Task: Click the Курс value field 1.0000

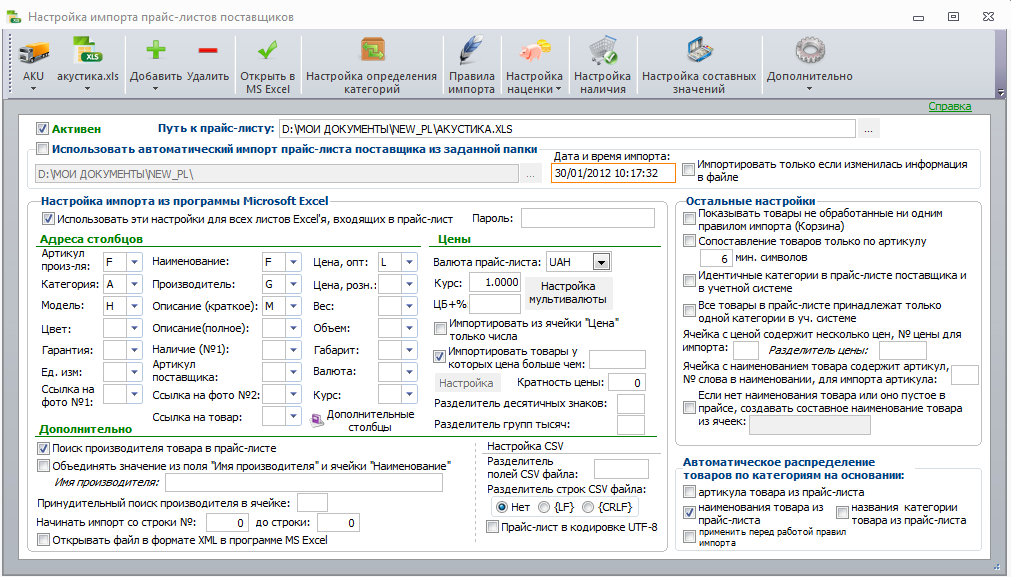Action: coord(495,282)
